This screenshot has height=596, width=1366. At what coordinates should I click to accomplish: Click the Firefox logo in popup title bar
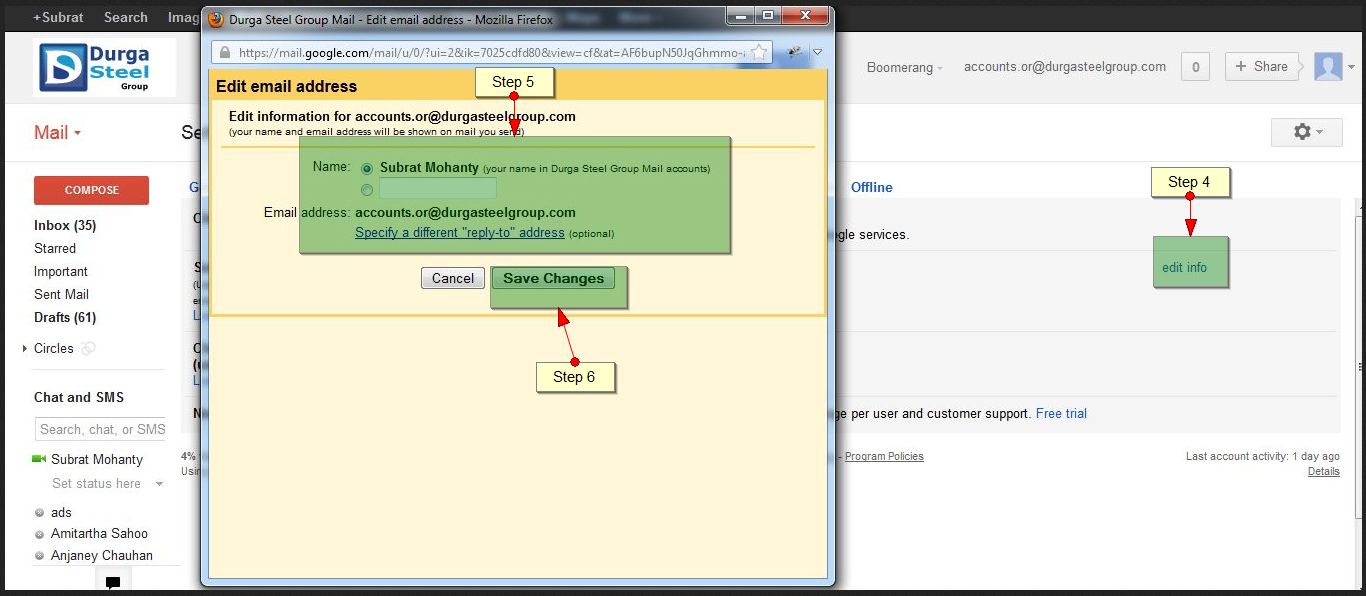click(215, 19)
